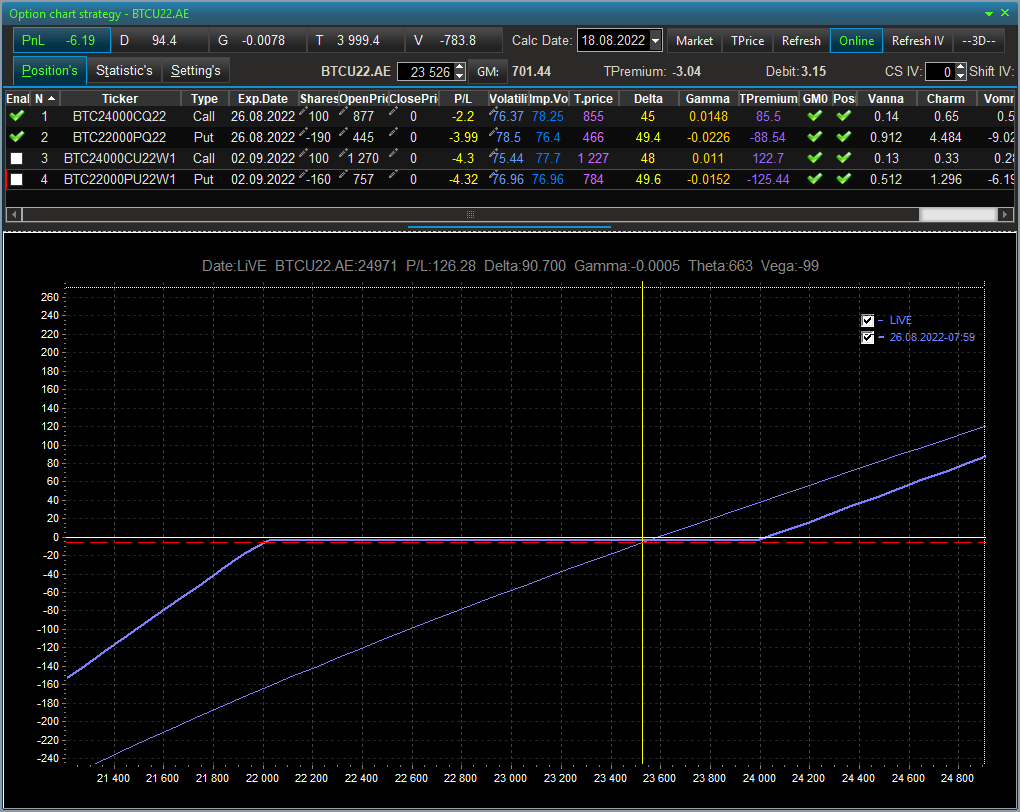
Task: Enable row 4 BTC22000PU22W1 checkbox
Action: click(x=17, y=179)
